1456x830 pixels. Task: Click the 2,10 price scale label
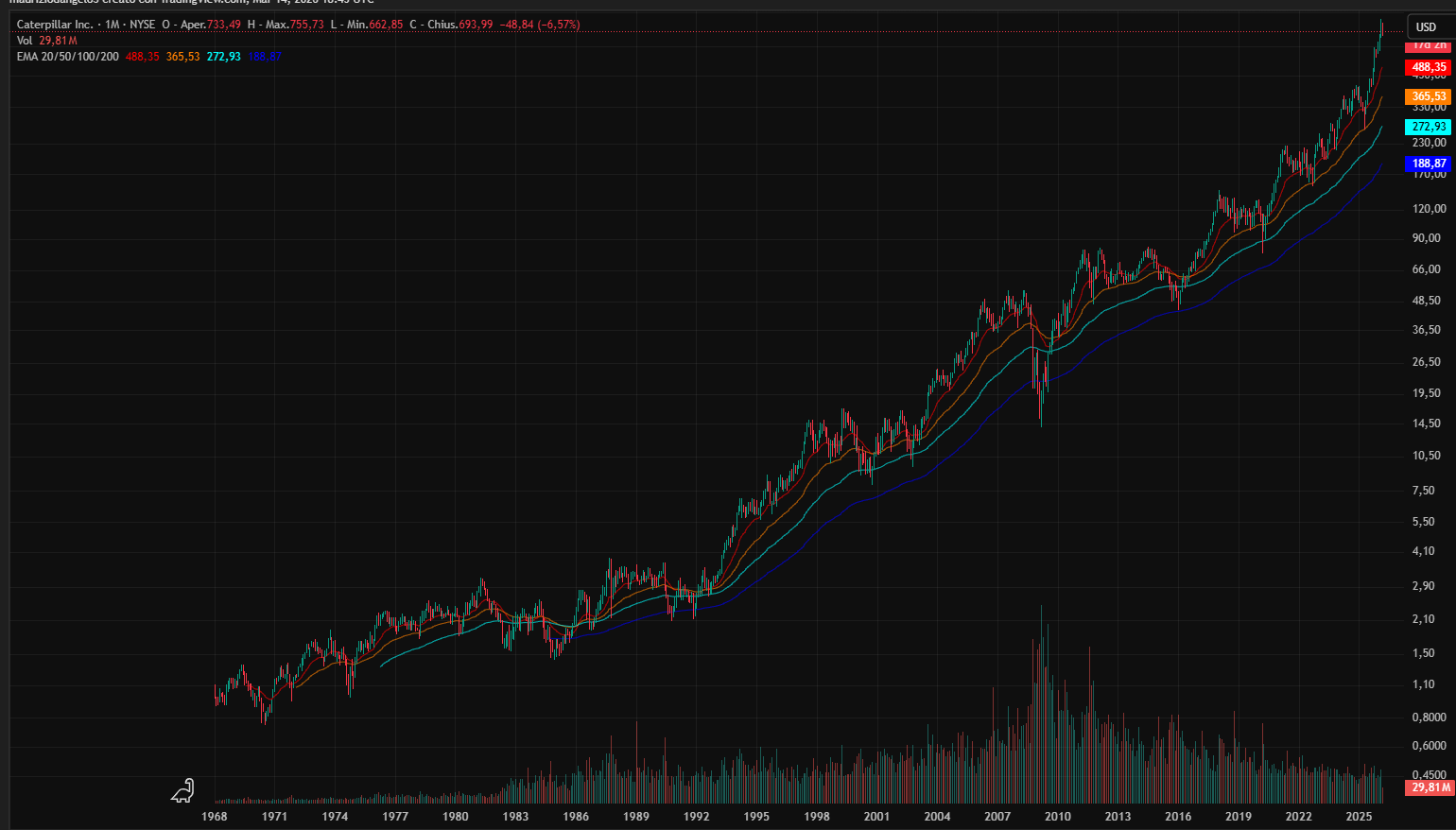(x=1424, y=619)
